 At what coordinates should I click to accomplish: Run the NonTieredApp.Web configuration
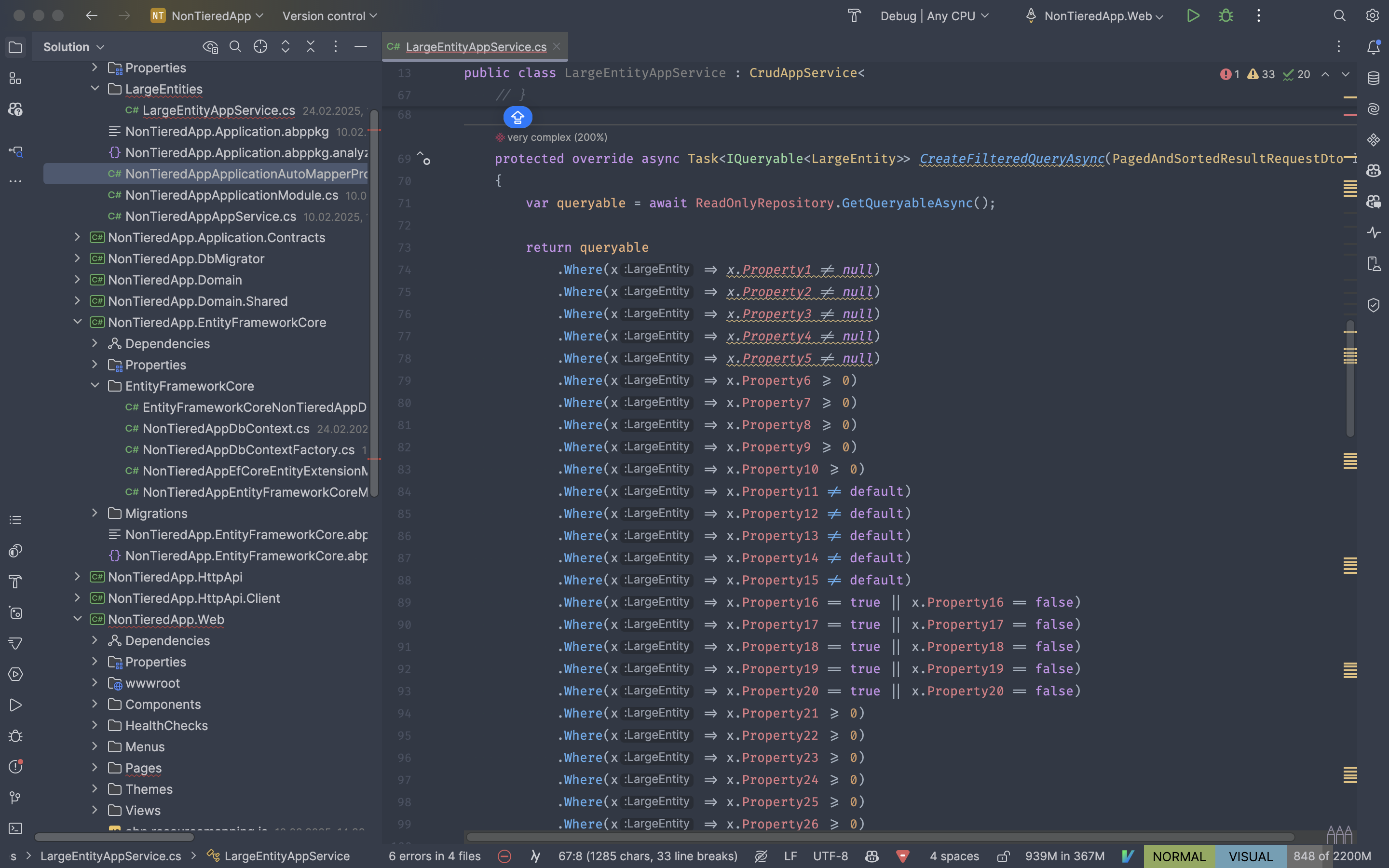tap(1193, 15)
